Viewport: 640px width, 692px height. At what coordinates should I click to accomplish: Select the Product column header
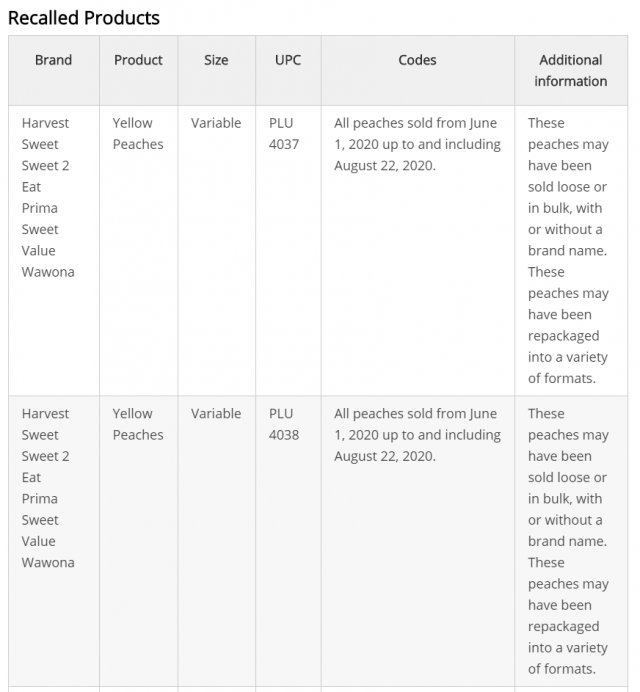click(138, 60)
